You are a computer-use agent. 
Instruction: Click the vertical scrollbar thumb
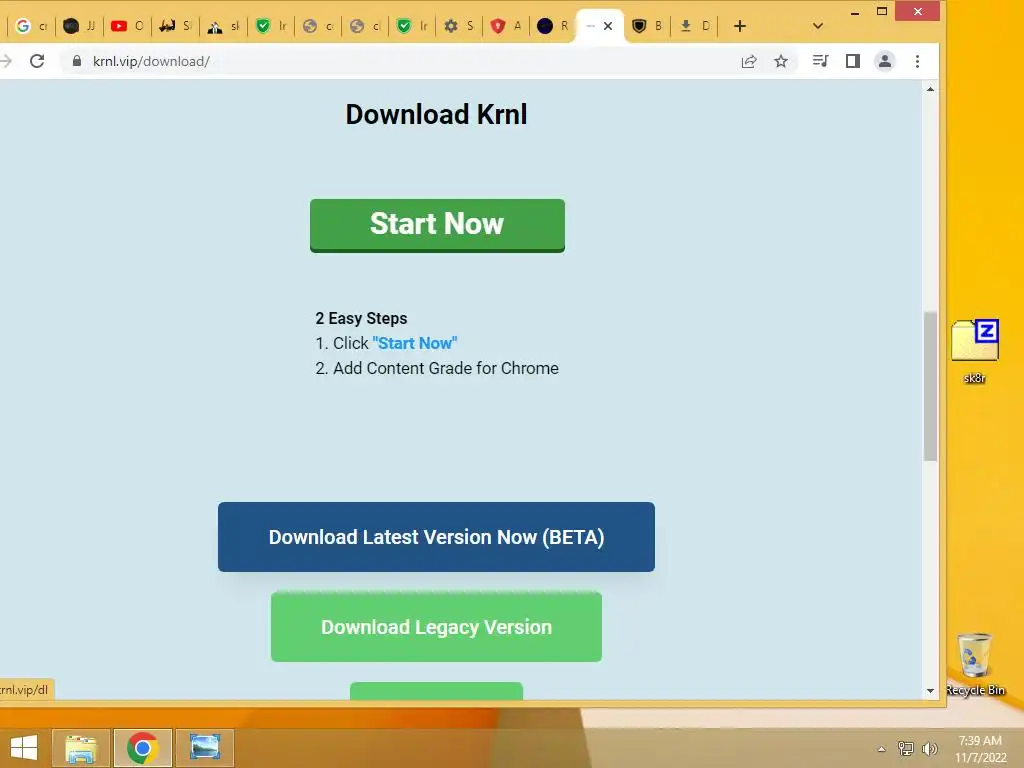click(x=930, y=386)
